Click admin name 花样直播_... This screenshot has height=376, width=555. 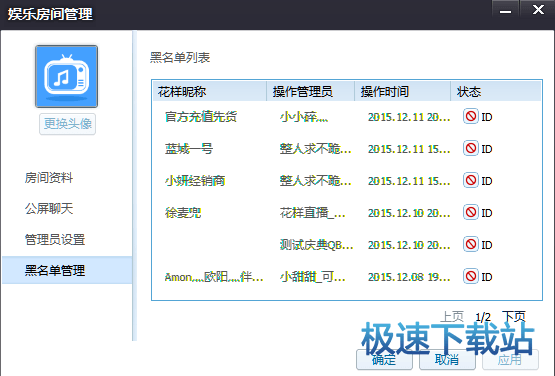coord(312,213)
